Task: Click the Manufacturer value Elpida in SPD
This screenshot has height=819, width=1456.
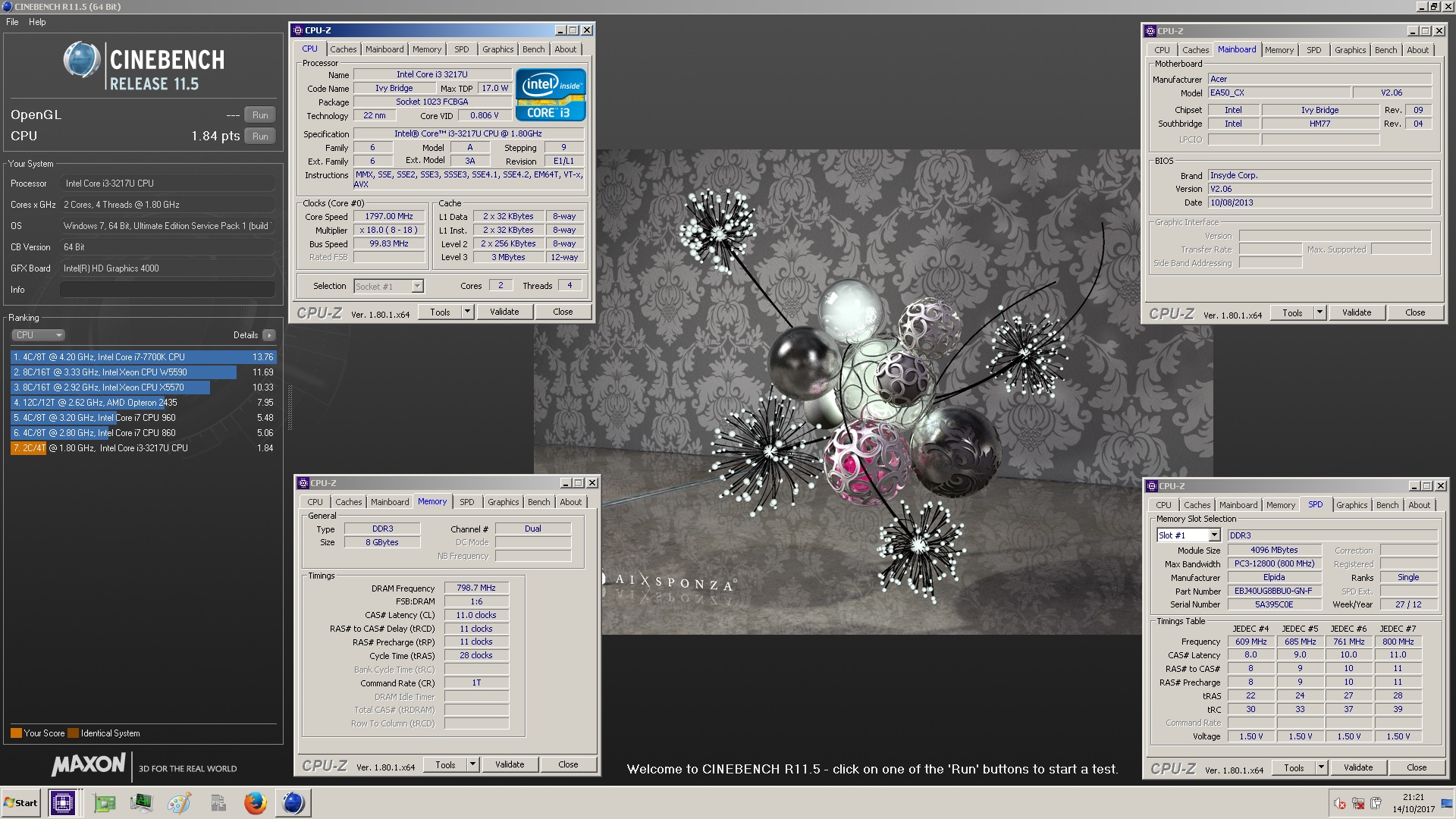Action: 1273,577
